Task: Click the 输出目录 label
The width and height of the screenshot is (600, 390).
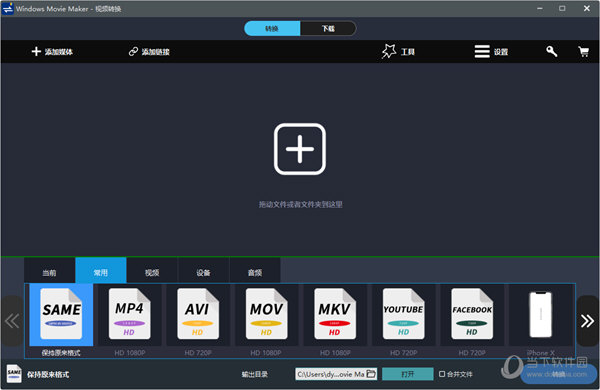Action: pos(254,374)
